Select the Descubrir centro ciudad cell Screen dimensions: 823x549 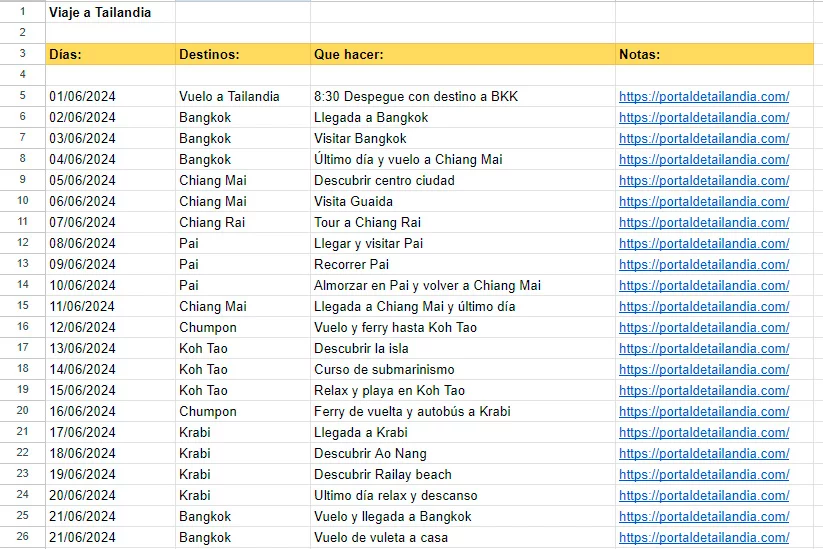tap(462, 181)
